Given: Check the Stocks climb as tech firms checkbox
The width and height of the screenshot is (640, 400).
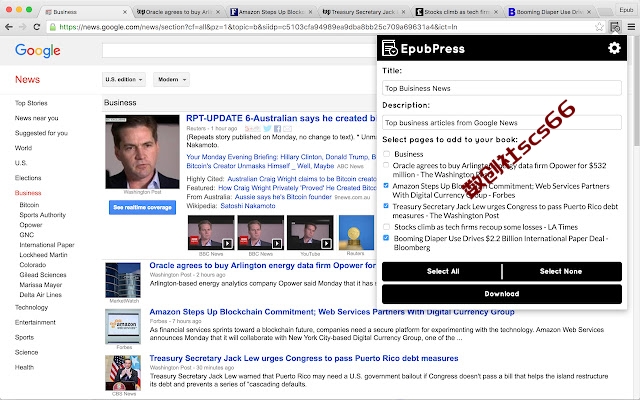Looking at the screenshot, I should click(x=386, y=227).
